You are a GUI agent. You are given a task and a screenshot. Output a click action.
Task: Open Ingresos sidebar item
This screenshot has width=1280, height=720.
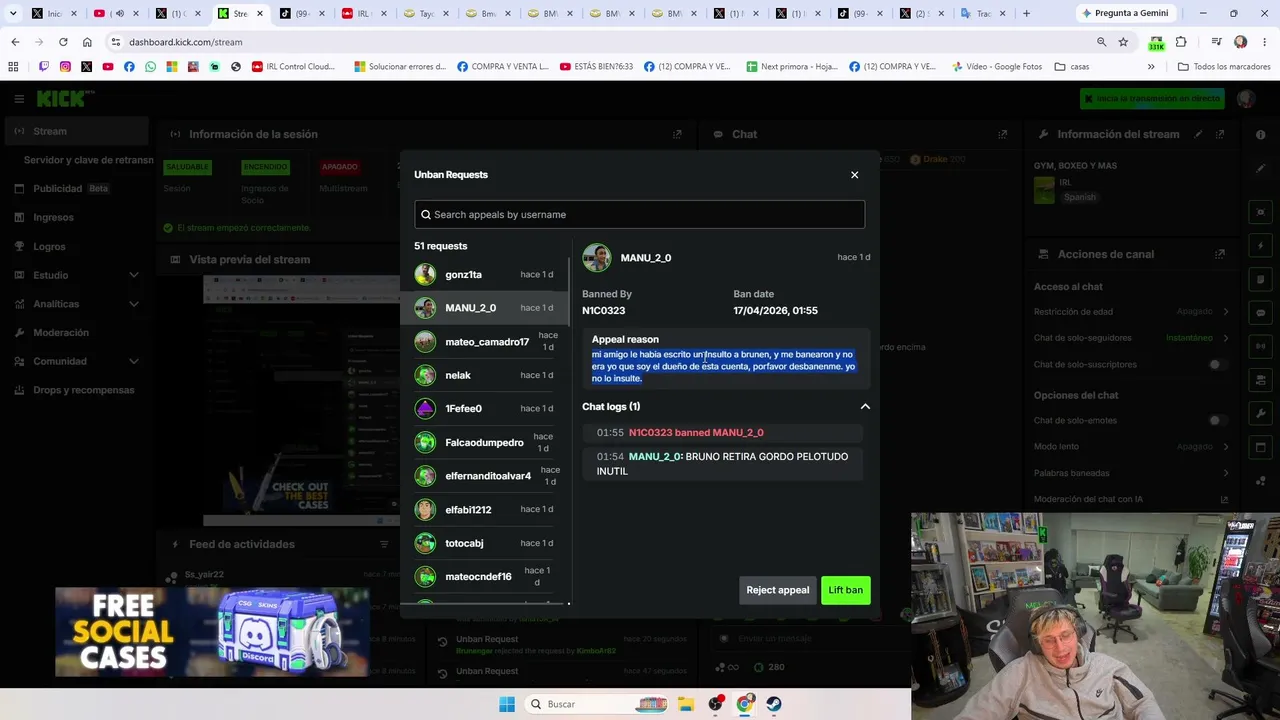[77, 217]
